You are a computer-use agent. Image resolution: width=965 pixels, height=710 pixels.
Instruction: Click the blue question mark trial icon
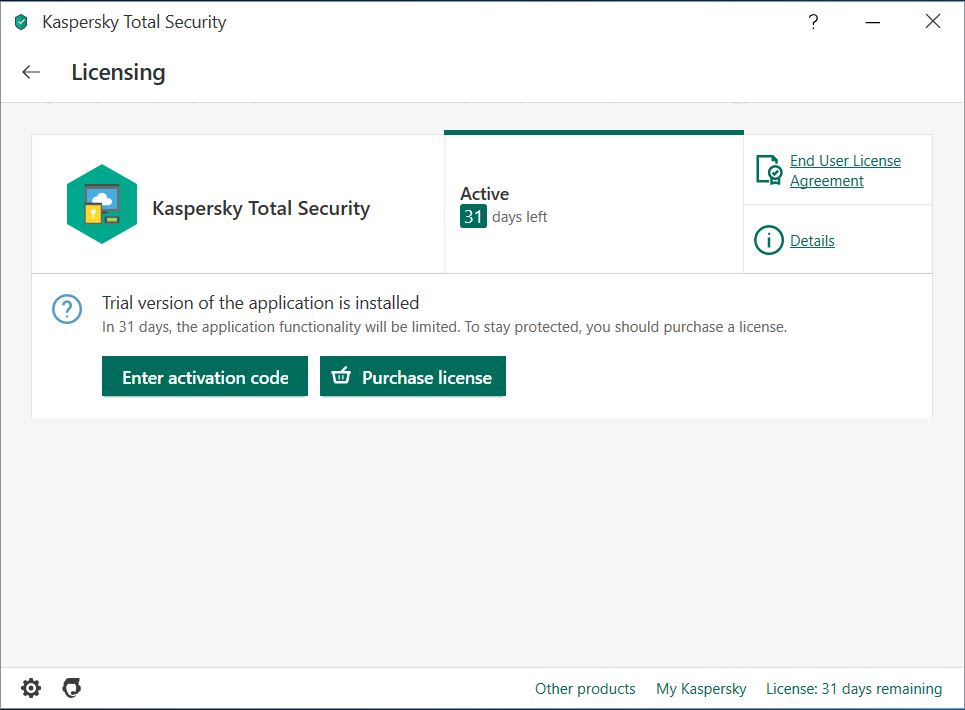click(67, 309)
